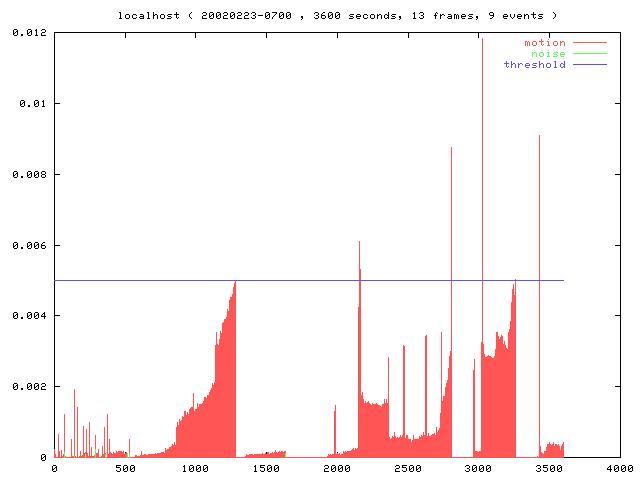Click the tallest motion spike near x=3000
Image resolution: width=640 pixels, height=480 pixels.
482,40
